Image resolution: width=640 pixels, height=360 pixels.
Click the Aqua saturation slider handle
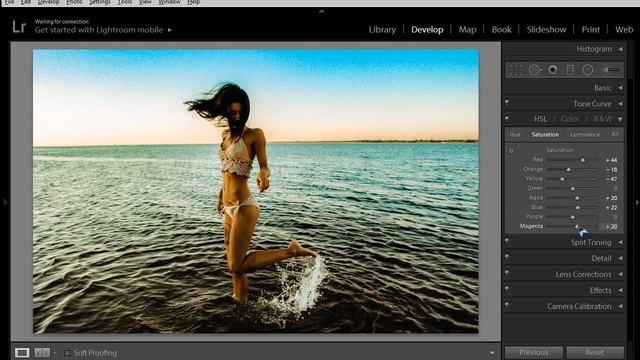(577, 198)
